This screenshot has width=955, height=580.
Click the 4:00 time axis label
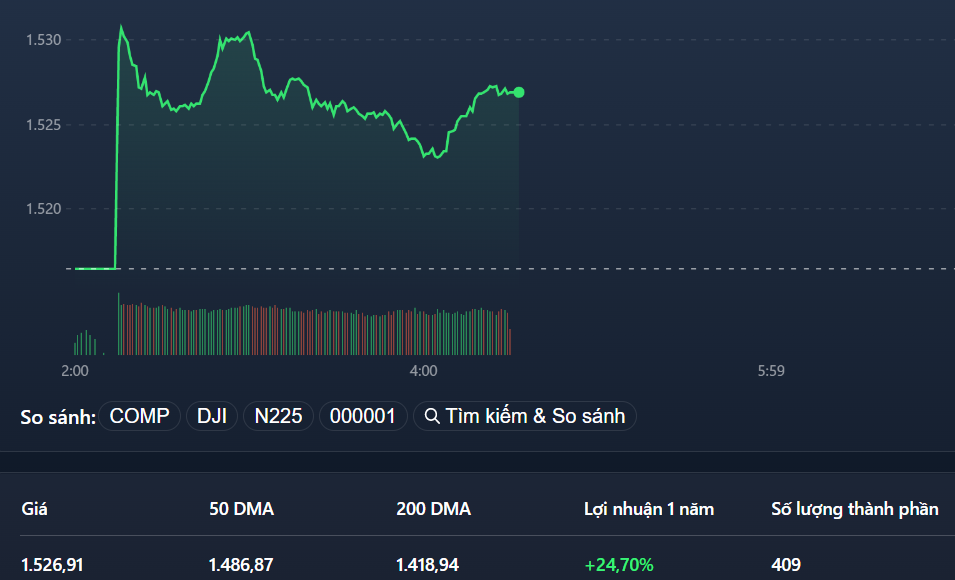(x=422, y=370)
